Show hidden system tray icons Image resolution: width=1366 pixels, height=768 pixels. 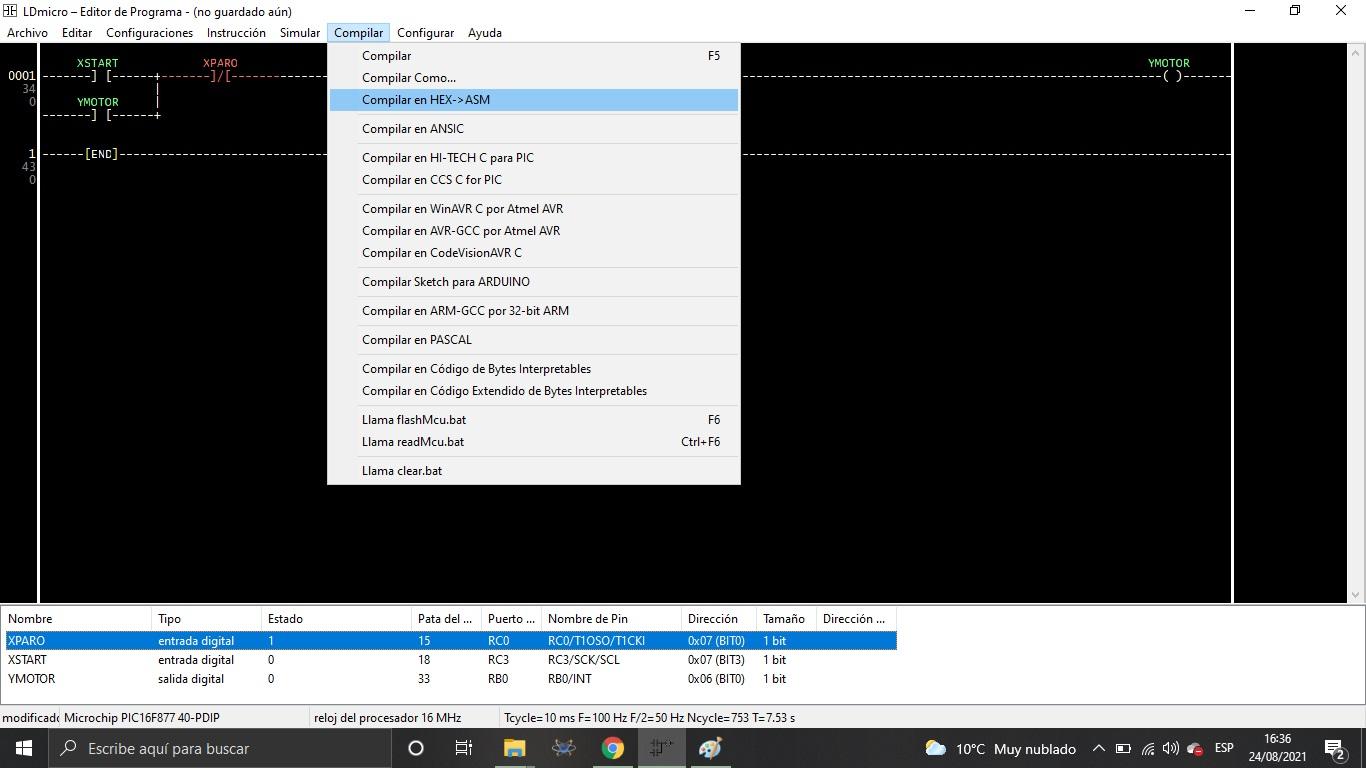[1098, 748]
